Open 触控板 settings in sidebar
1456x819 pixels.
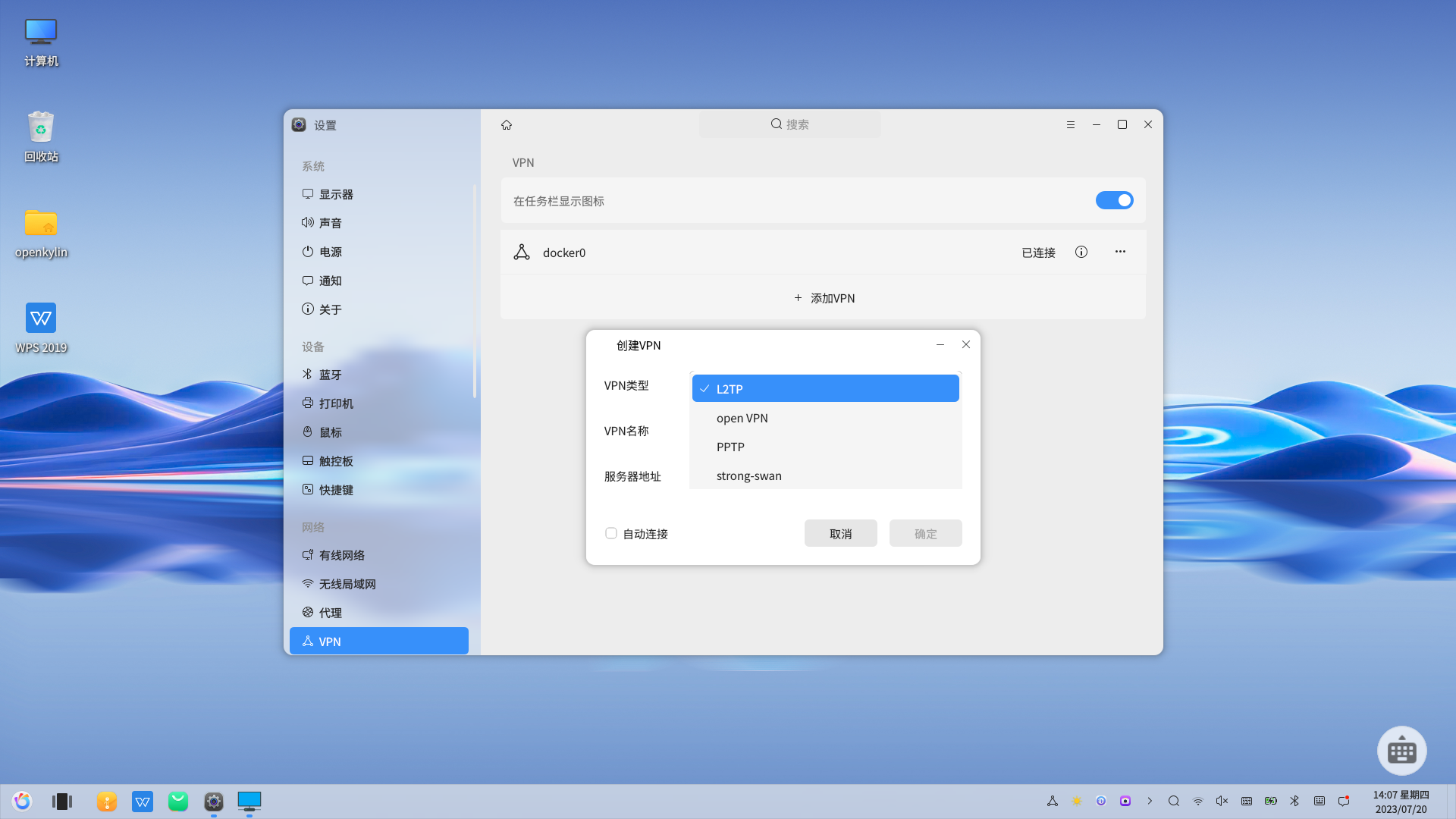click(x=379, y=461)
